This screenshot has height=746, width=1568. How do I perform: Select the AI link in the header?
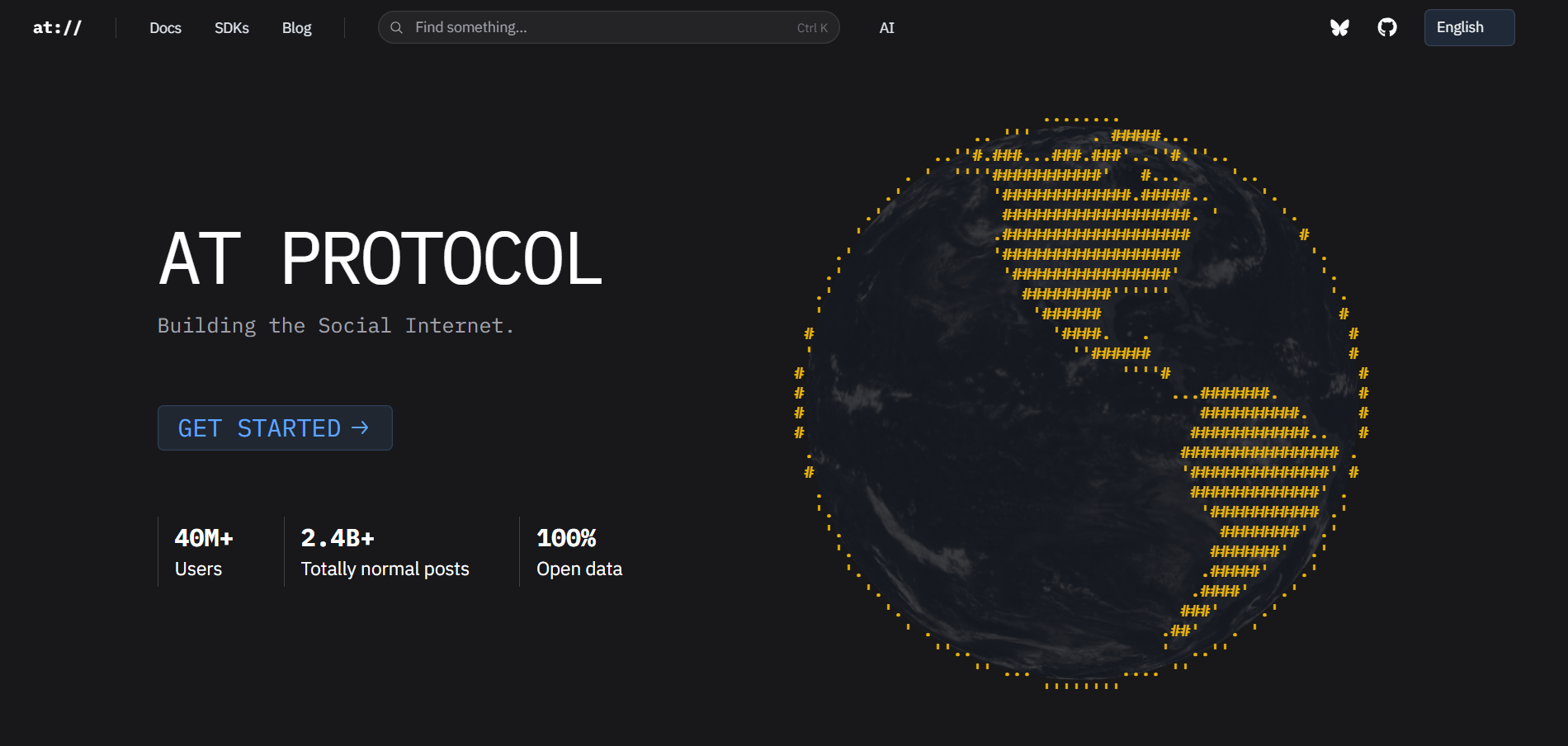click(x=886, y=27)
